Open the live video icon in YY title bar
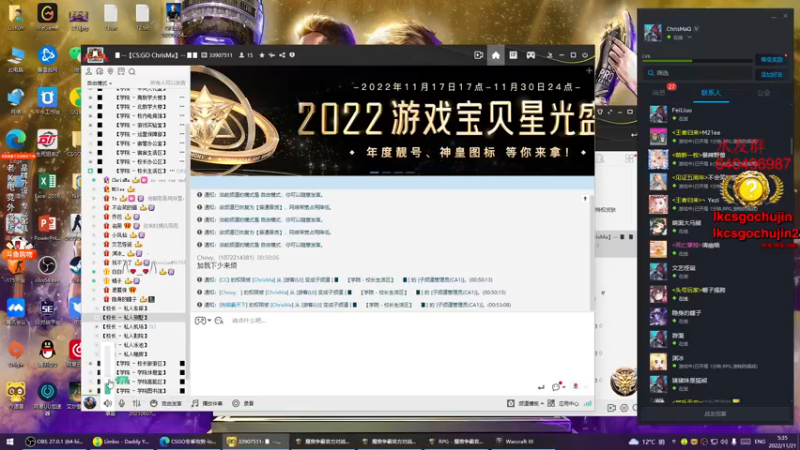The image size is (800, 450). tap(478, 55)
